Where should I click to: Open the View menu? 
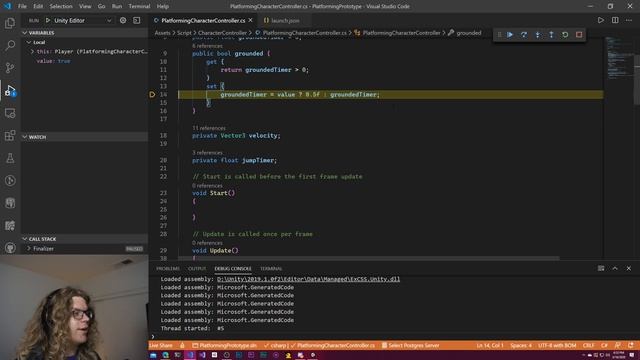(x=85, y=6)
